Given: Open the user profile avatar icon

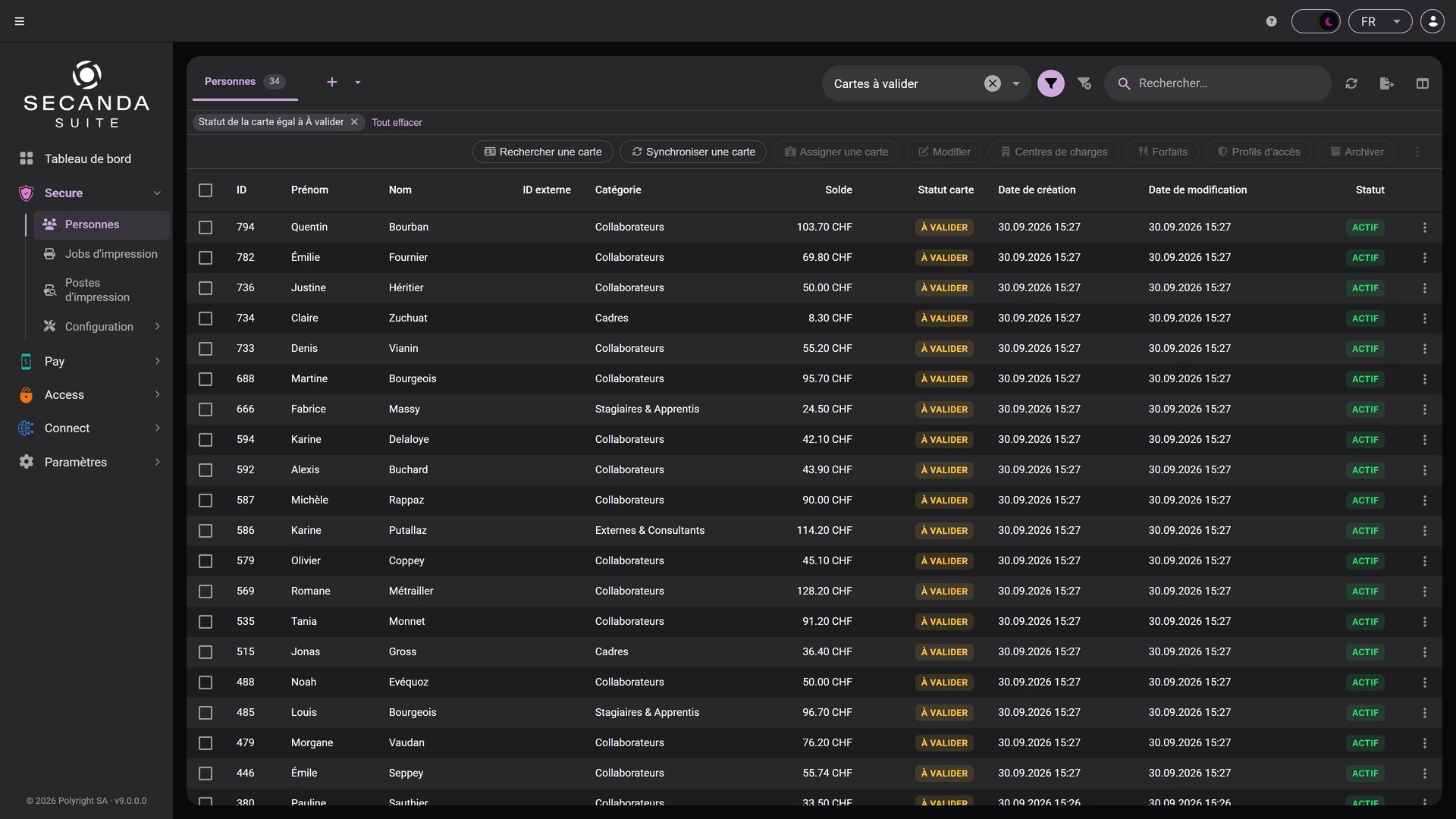Looking at the screenshot, I should (1432, 21).
